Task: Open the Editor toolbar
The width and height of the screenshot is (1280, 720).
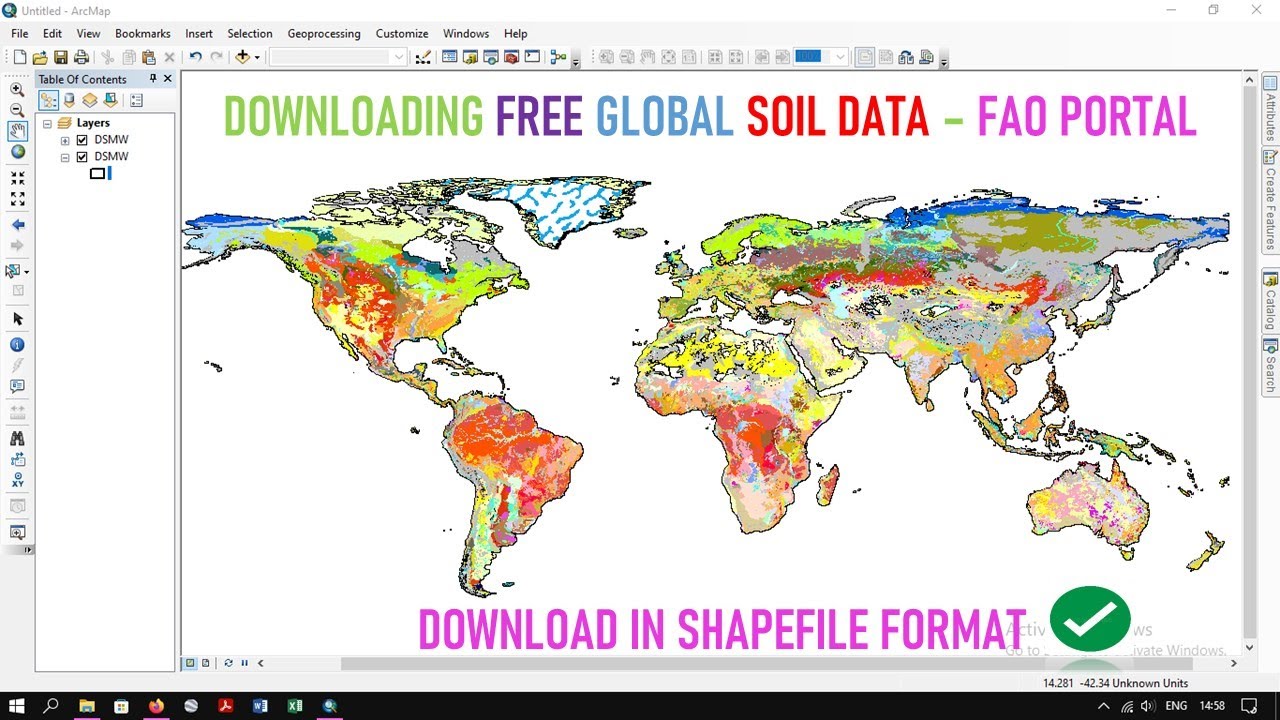Action: pyautogui.click(x=423, y=57)
